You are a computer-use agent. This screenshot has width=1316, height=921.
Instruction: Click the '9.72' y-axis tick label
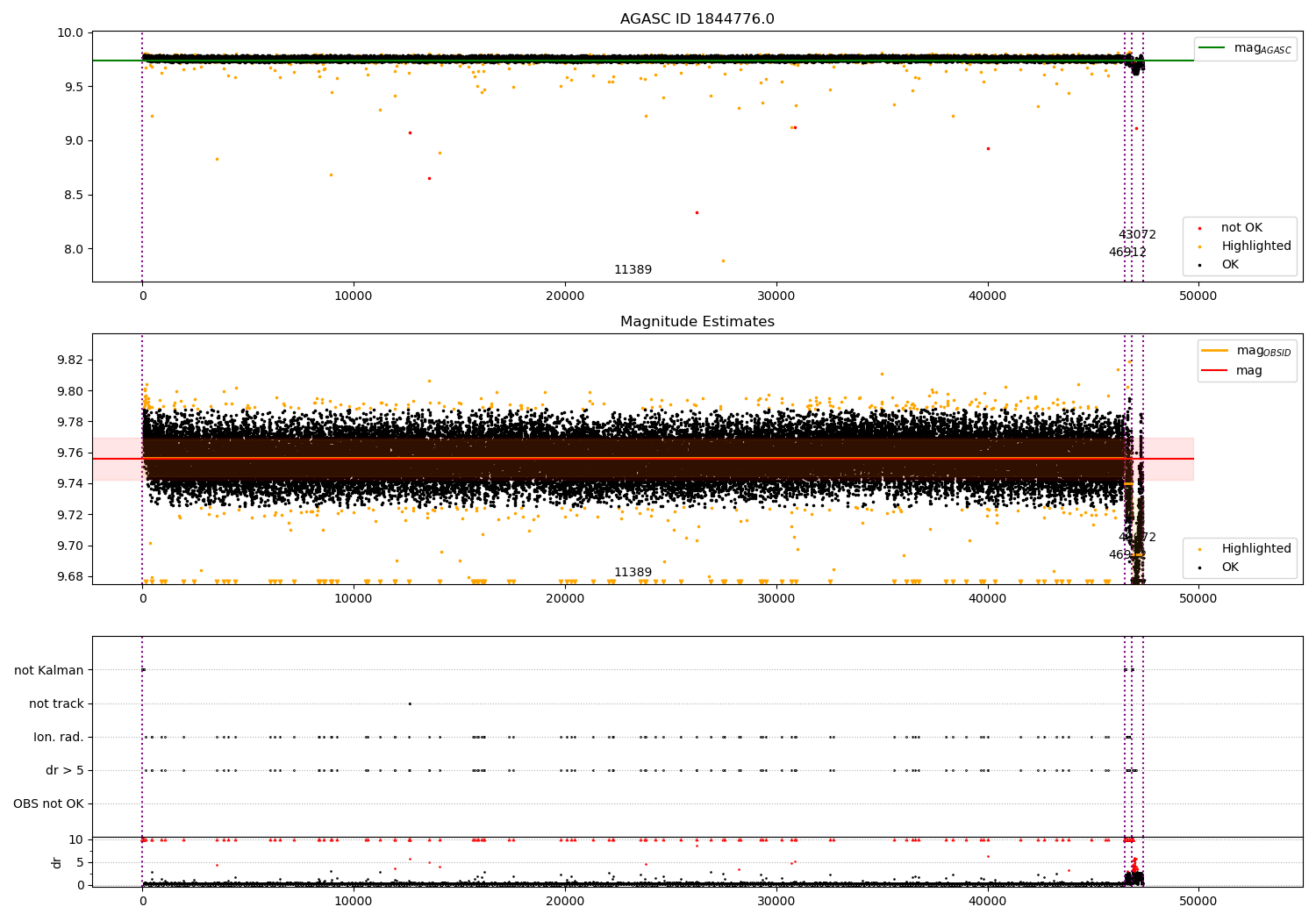(70, 515)
